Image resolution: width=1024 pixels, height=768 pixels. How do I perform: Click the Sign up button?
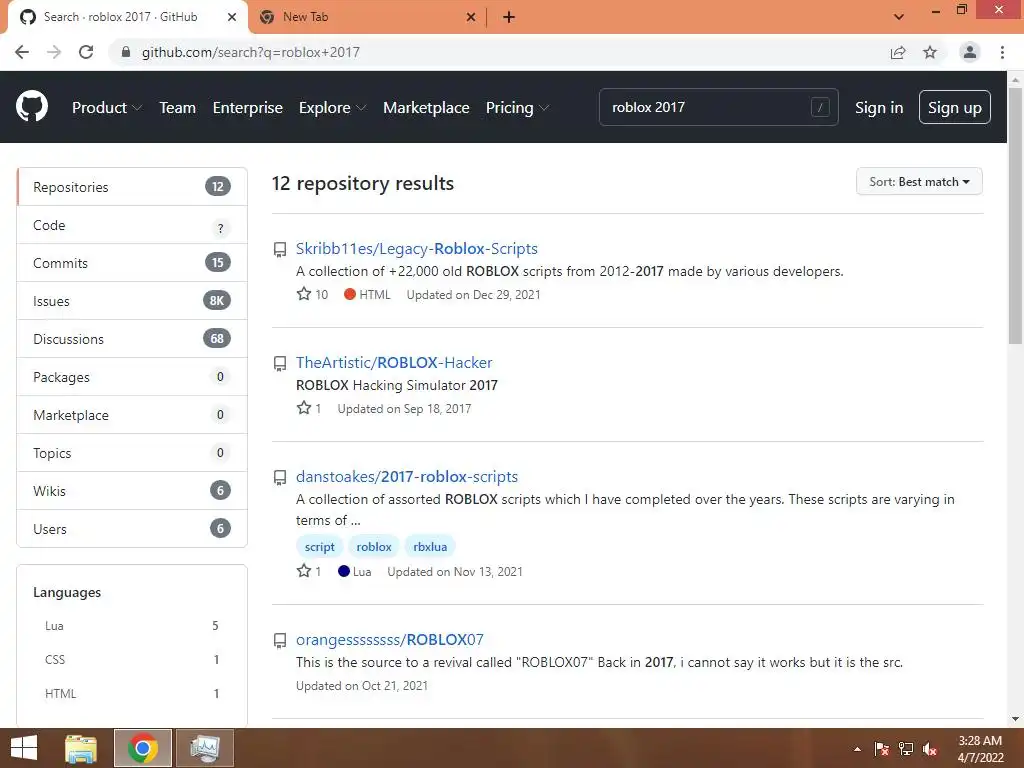pos(954,107)
